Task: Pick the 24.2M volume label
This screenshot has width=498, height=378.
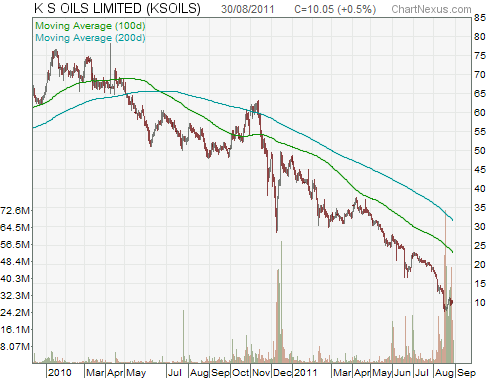Action: [x=15, y=313]
